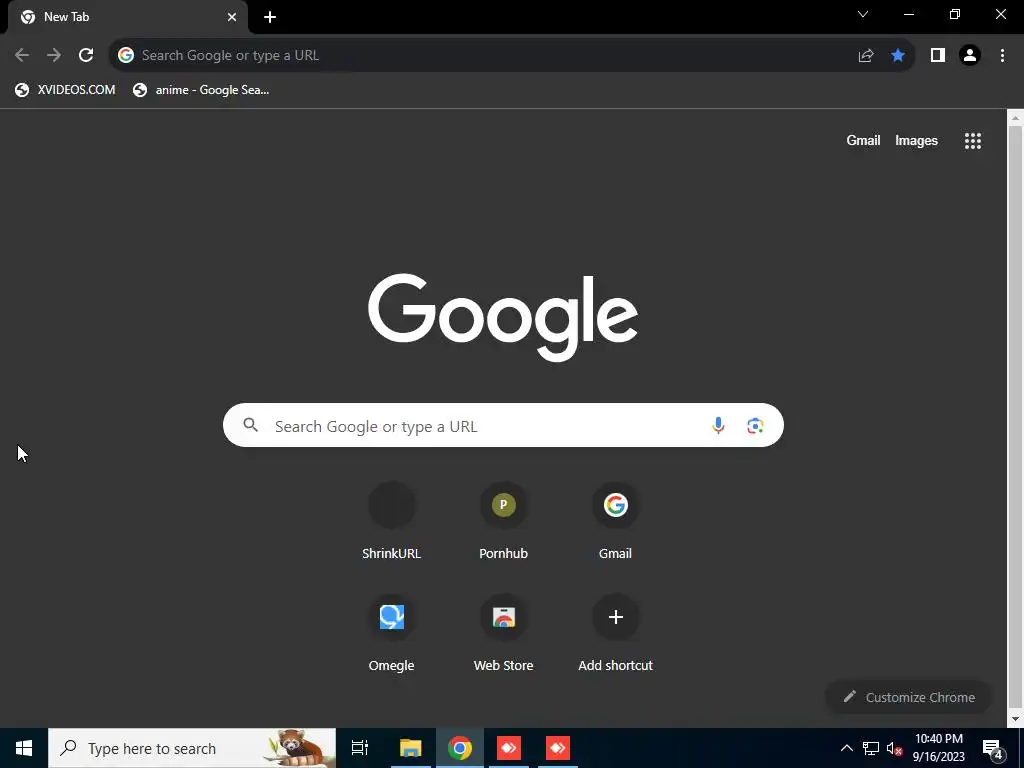Click the page's vertical scrollbar
The width and height of the screenshot is (1024, 768).
click(x=1015, y=418)
